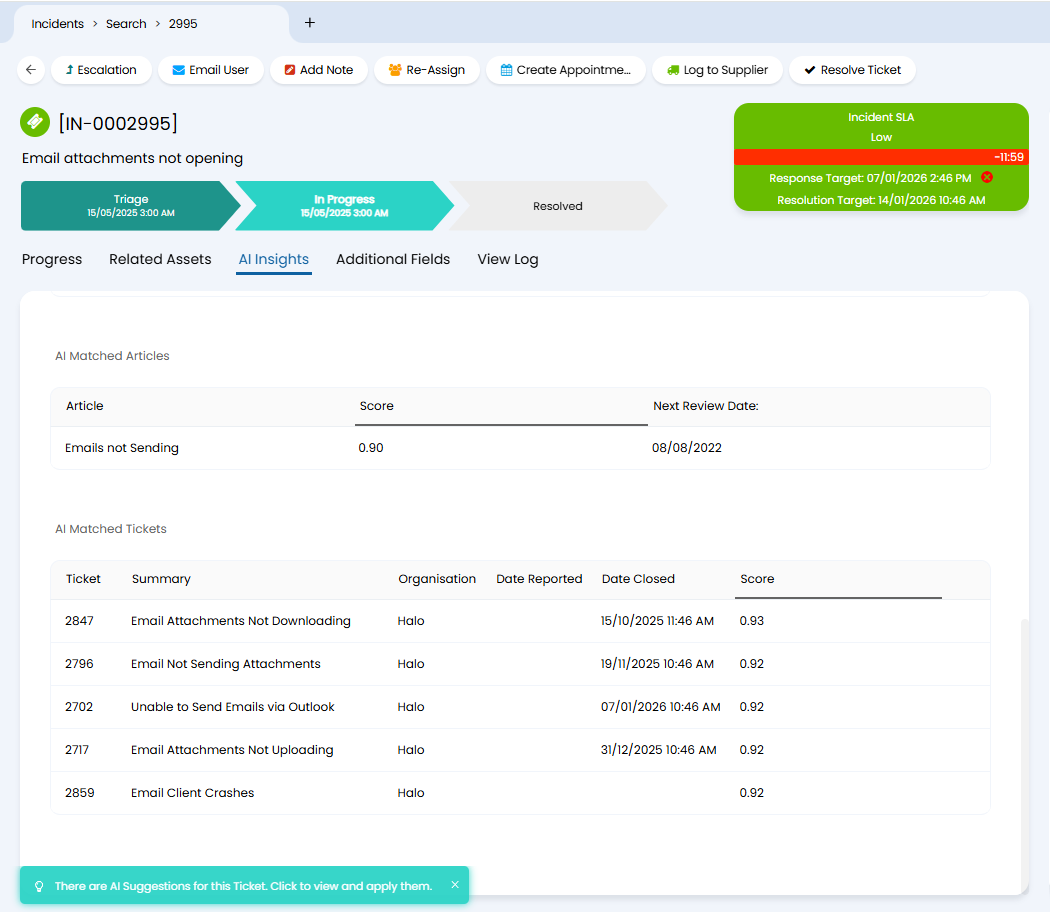The height and width of the screenshot is (912, 1050).
Task: Click the lightbulb AI suggestions icon
Action: [40, 886]
